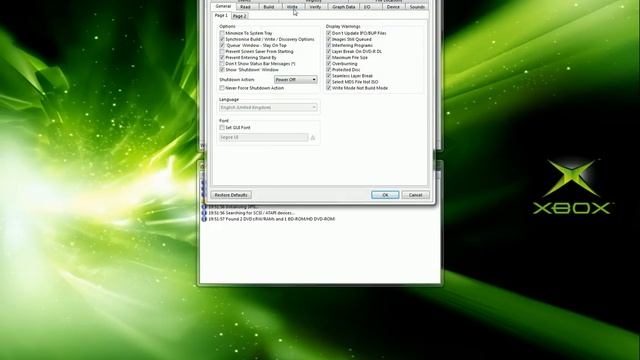Uncheck Don't Update IFO/BUP Files warning
The image size is (640, 360).
tap(329, 33)
